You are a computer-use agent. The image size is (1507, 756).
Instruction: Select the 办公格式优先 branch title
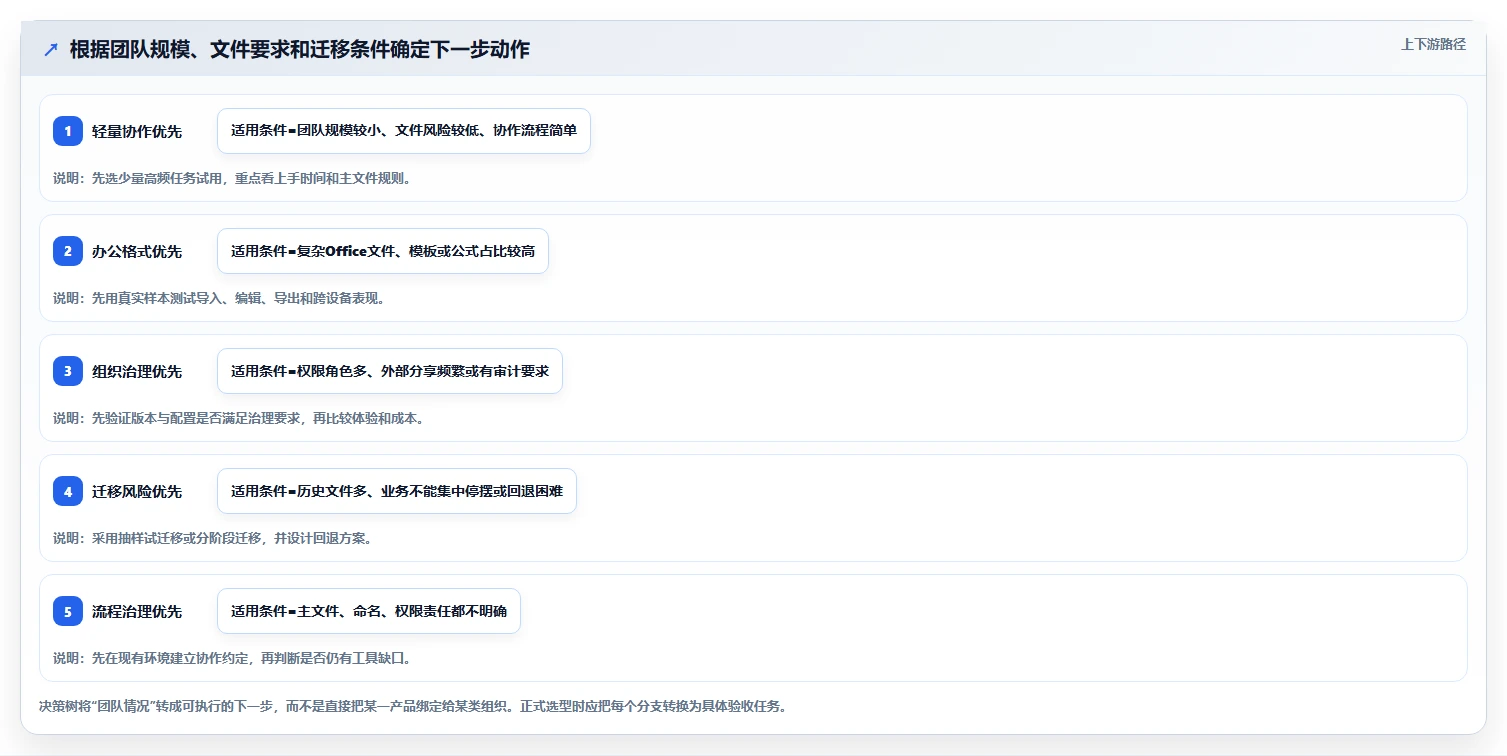(137, 251)
